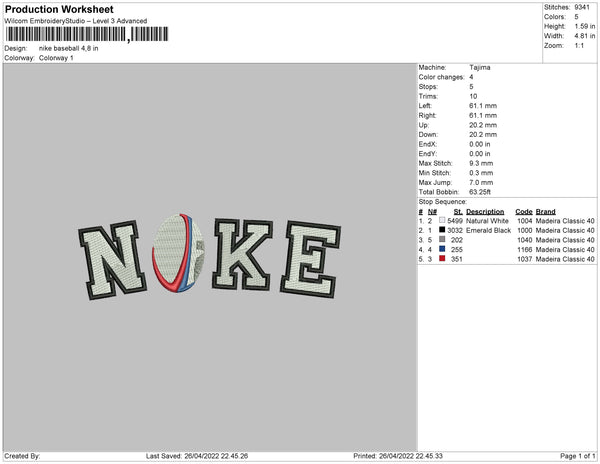600x464 pixels.
Task: Click thread code 1004
Action: point(525,221)
